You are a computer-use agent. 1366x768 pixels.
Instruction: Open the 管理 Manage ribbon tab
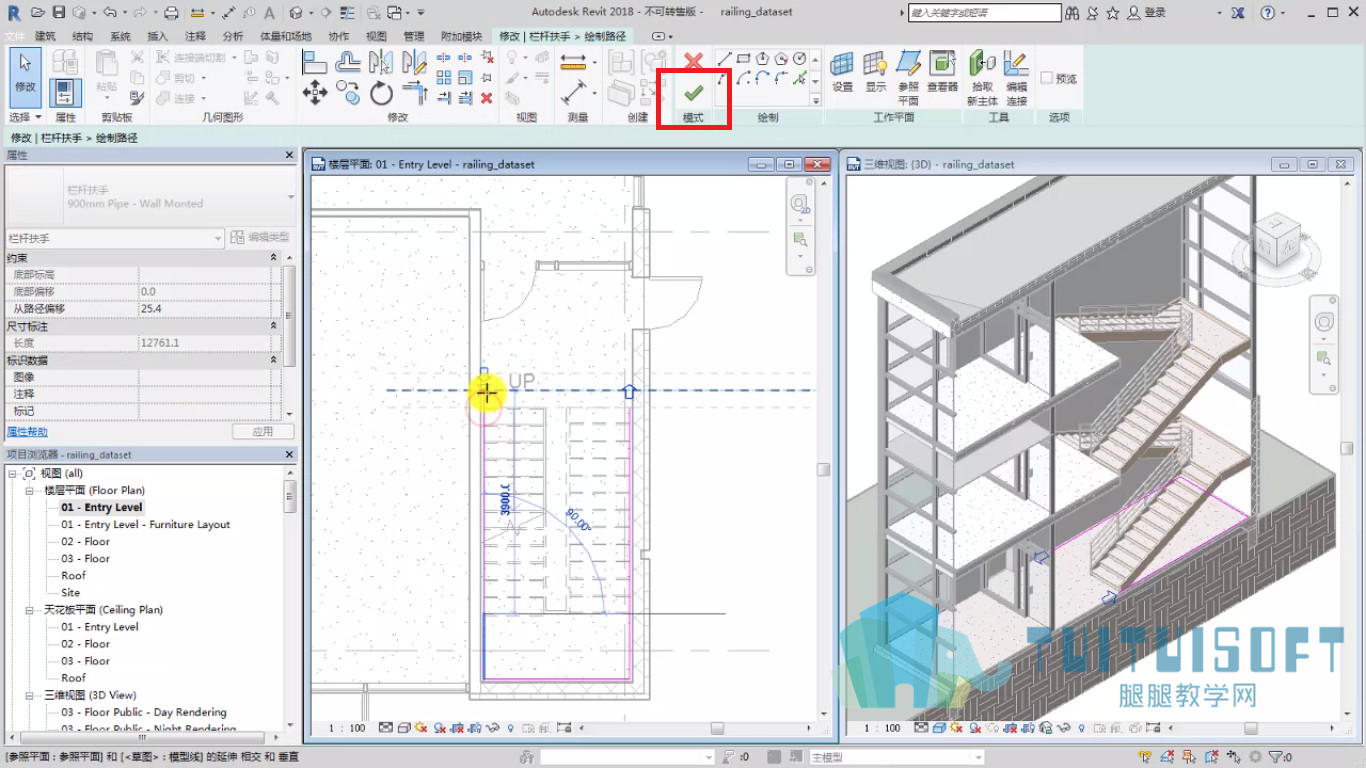[x=413, y=36]
